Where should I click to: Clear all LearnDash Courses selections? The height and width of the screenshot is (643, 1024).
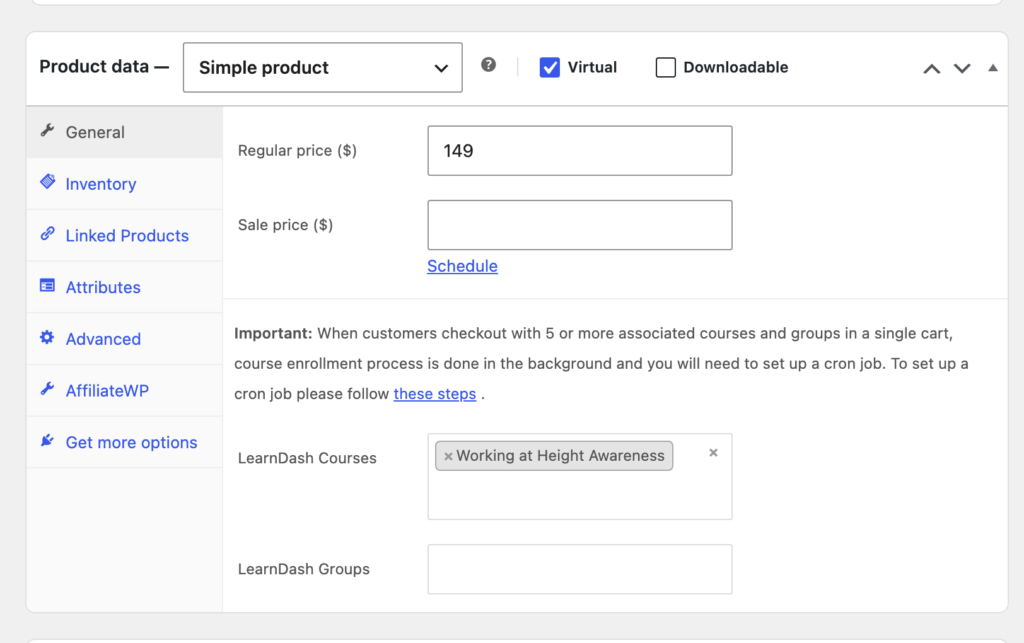coord(713,452)
